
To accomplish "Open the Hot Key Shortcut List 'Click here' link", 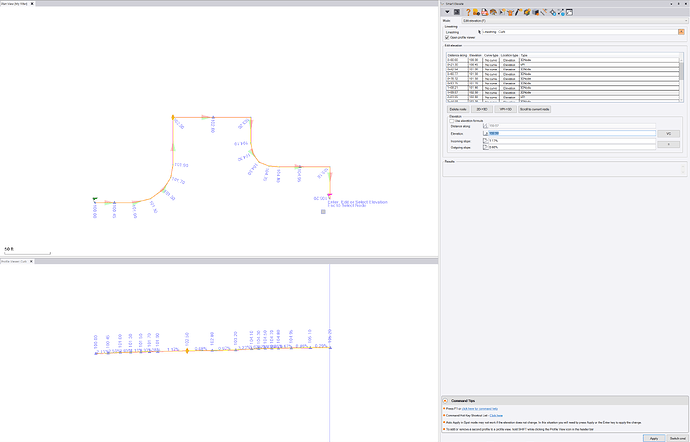I will click(496, 416).
